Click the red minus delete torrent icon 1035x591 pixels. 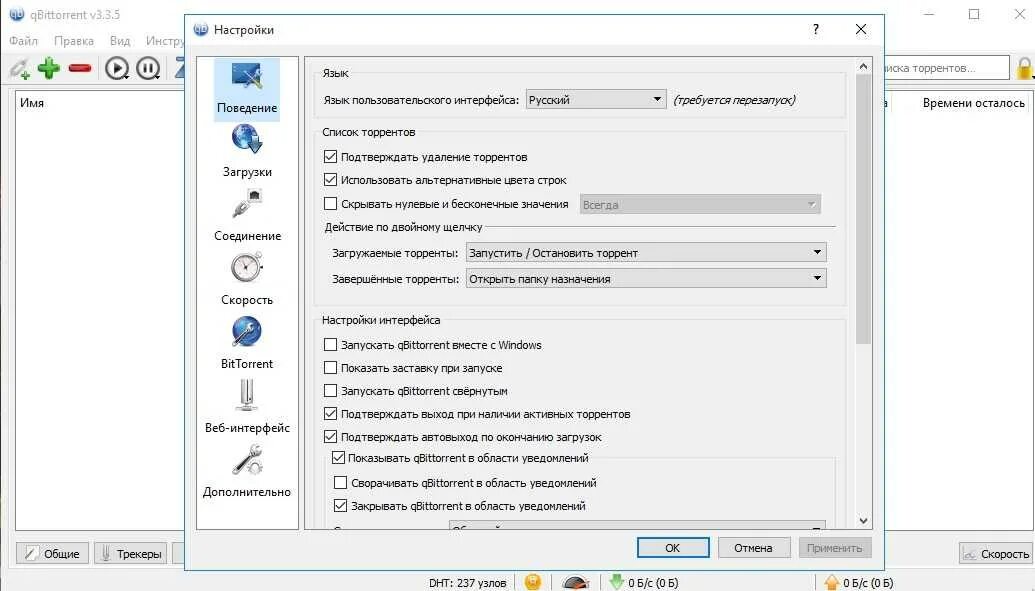[x=80, y=68]
